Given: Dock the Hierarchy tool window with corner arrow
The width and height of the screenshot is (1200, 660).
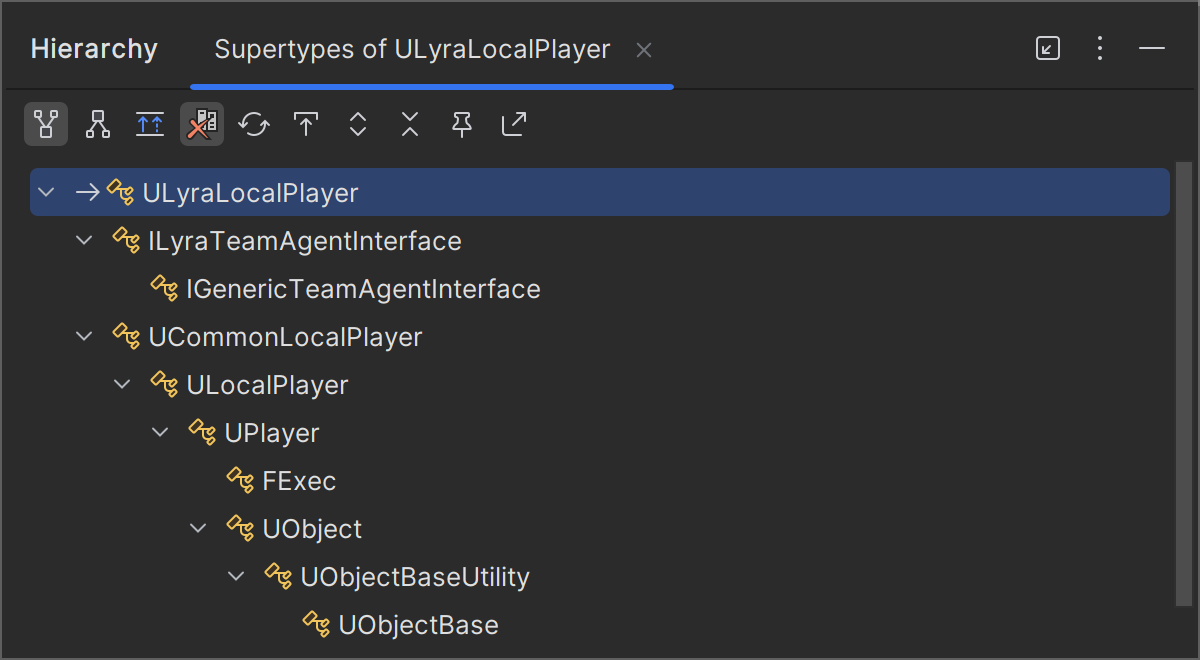Looking at the screenshot, I should [x=1048, y=48].
